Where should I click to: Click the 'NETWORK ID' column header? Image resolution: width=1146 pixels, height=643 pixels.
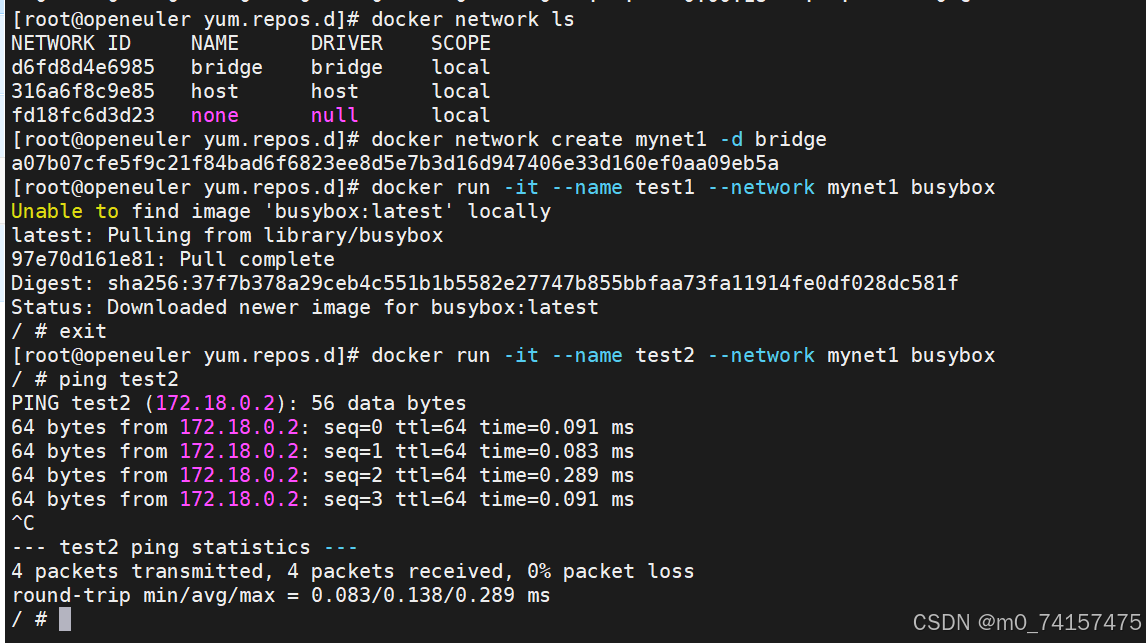coord(71,43)
